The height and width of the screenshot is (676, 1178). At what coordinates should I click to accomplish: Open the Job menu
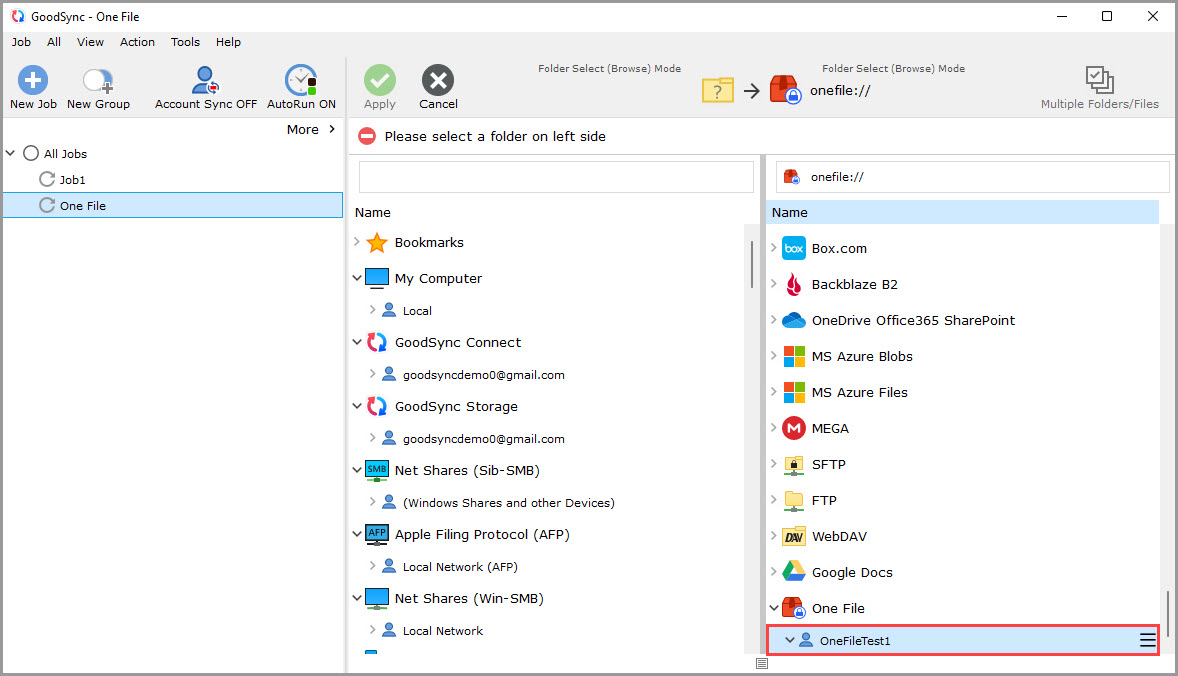click(x=21, y=42)
